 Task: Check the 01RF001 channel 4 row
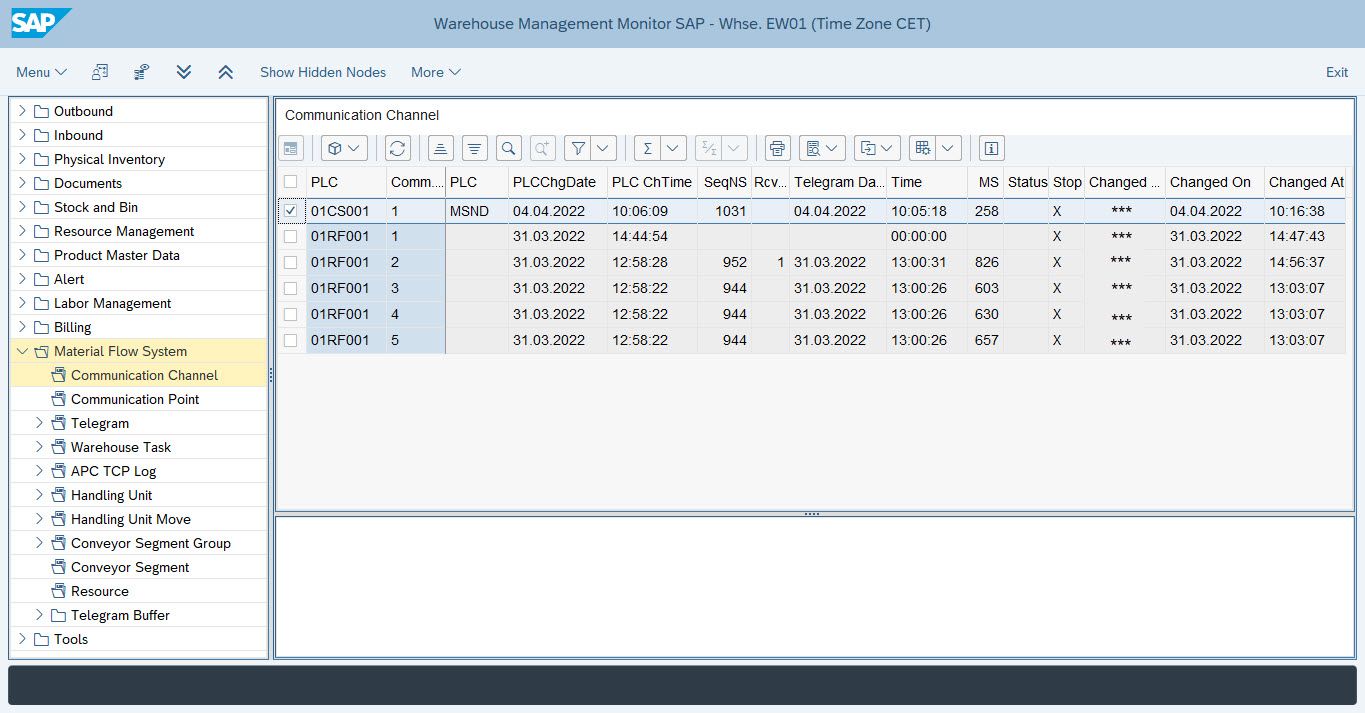click(290, 314)
